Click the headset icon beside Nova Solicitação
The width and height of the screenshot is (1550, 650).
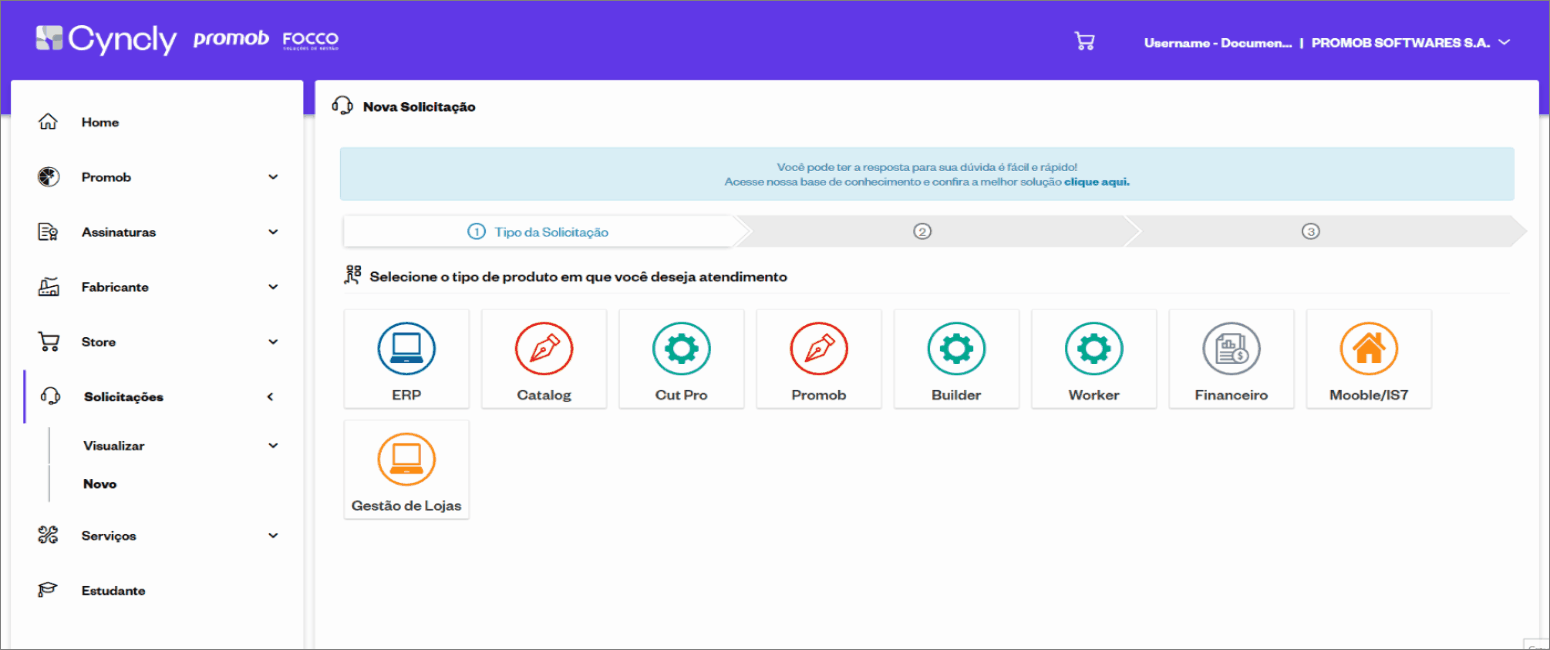coord(342,106)
